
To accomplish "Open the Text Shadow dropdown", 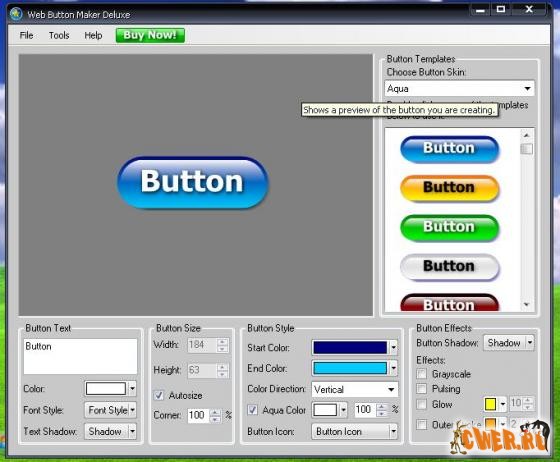I will point(110,431).
